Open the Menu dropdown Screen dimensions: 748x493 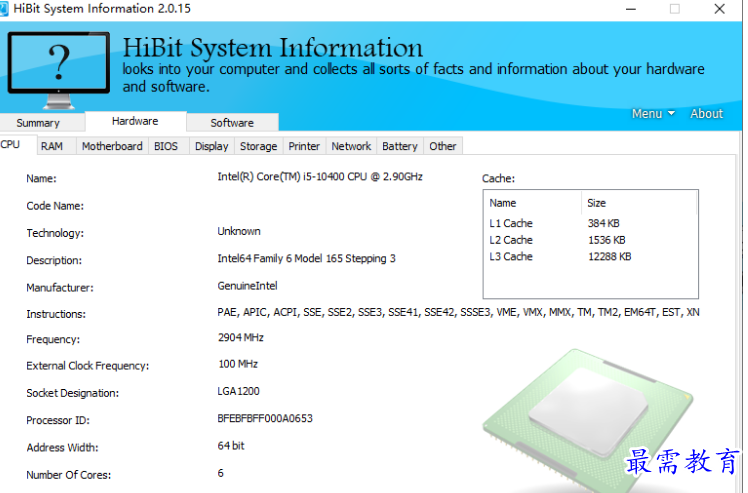pos(653,114)
